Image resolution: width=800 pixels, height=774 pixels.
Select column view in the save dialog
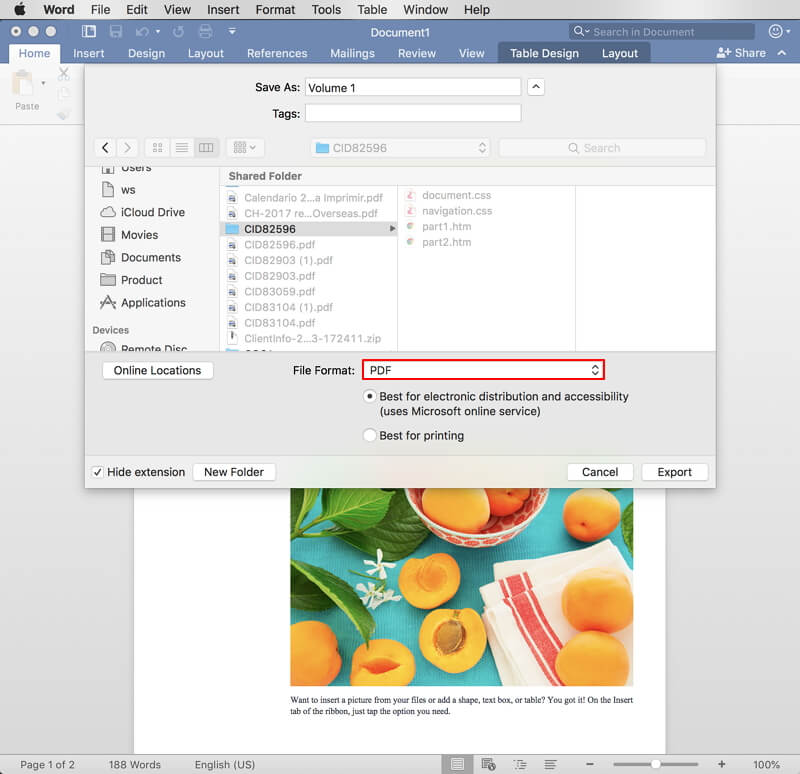(206, 147)
